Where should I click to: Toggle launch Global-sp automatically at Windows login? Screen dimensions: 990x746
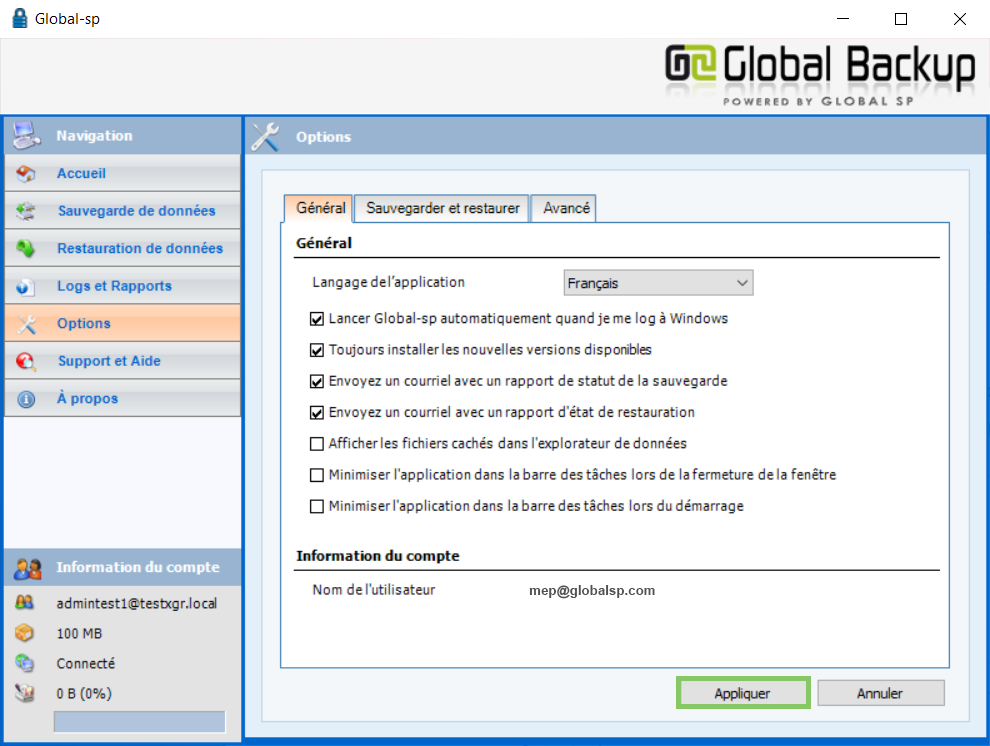coord(317,319)
